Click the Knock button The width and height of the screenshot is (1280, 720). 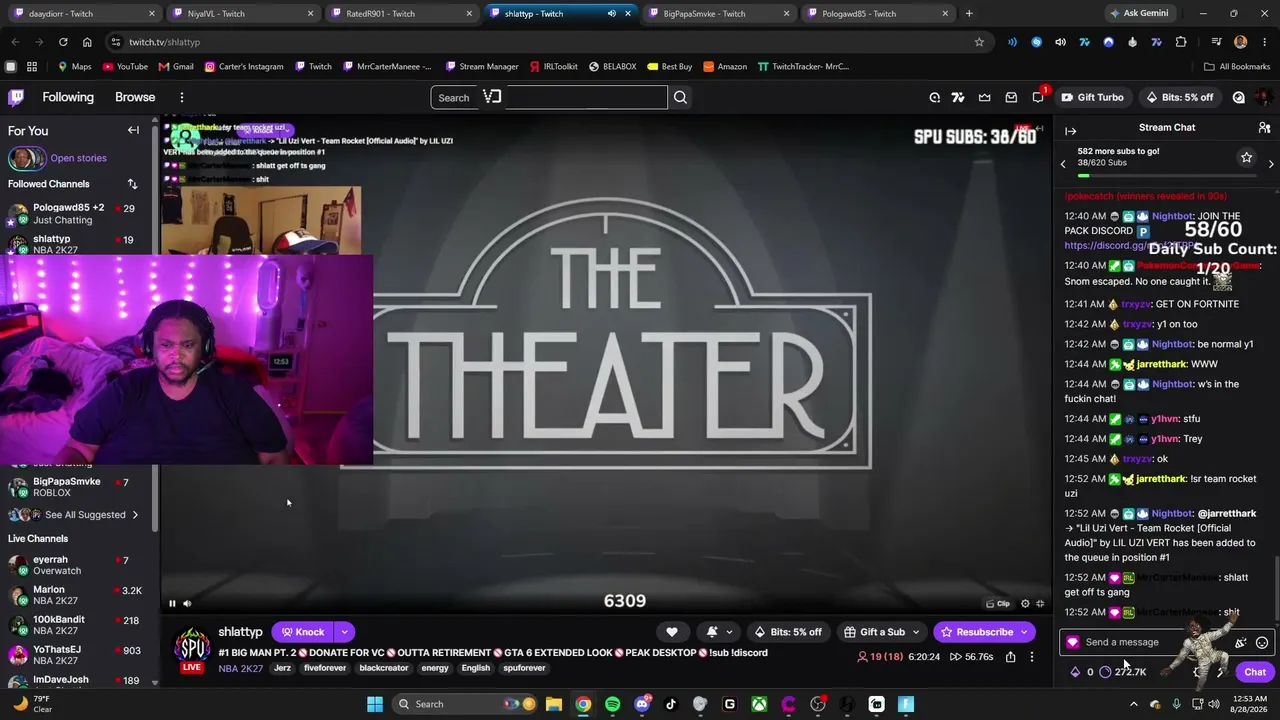[303, 632]
